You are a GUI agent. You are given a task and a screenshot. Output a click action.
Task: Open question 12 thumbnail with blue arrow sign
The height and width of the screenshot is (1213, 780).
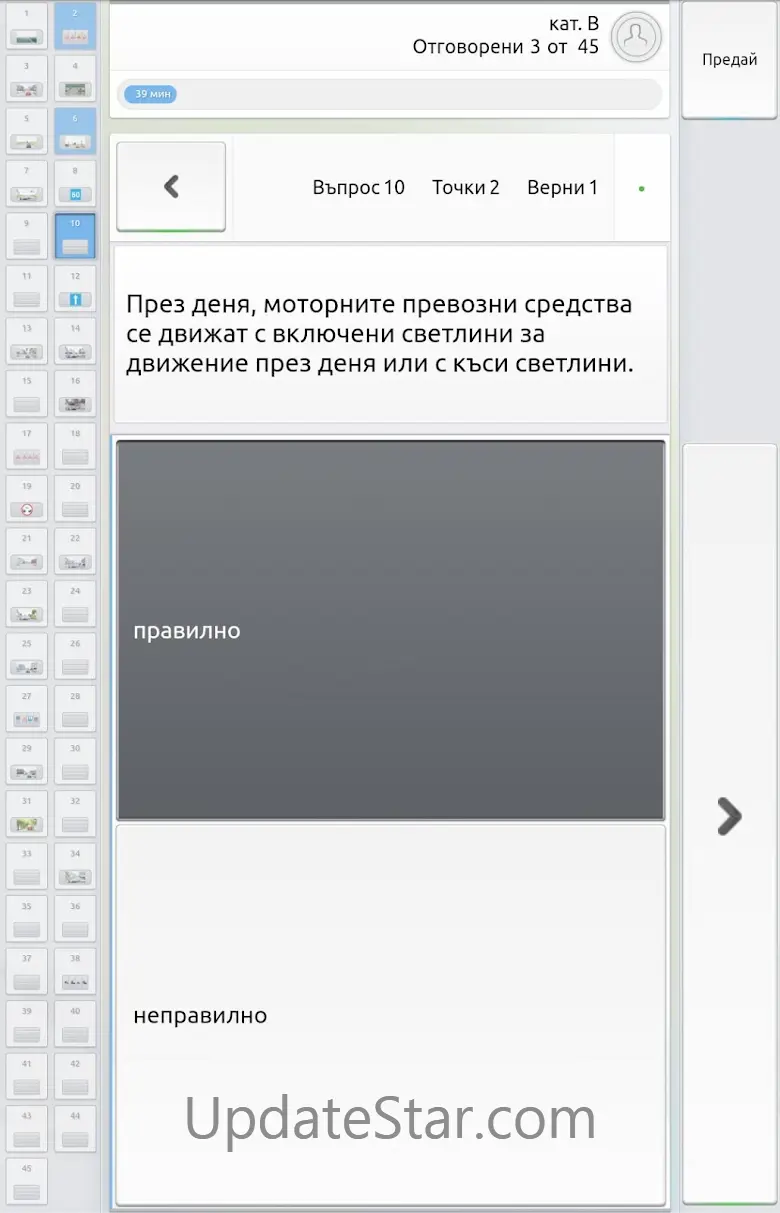point(75,288)
